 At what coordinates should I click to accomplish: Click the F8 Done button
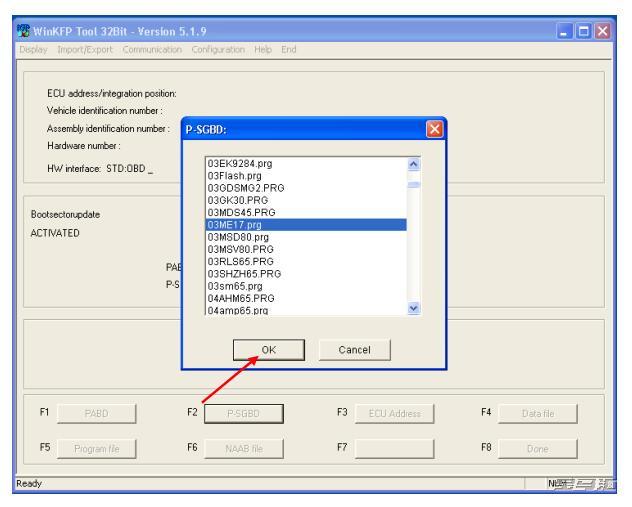pos(538,449)
